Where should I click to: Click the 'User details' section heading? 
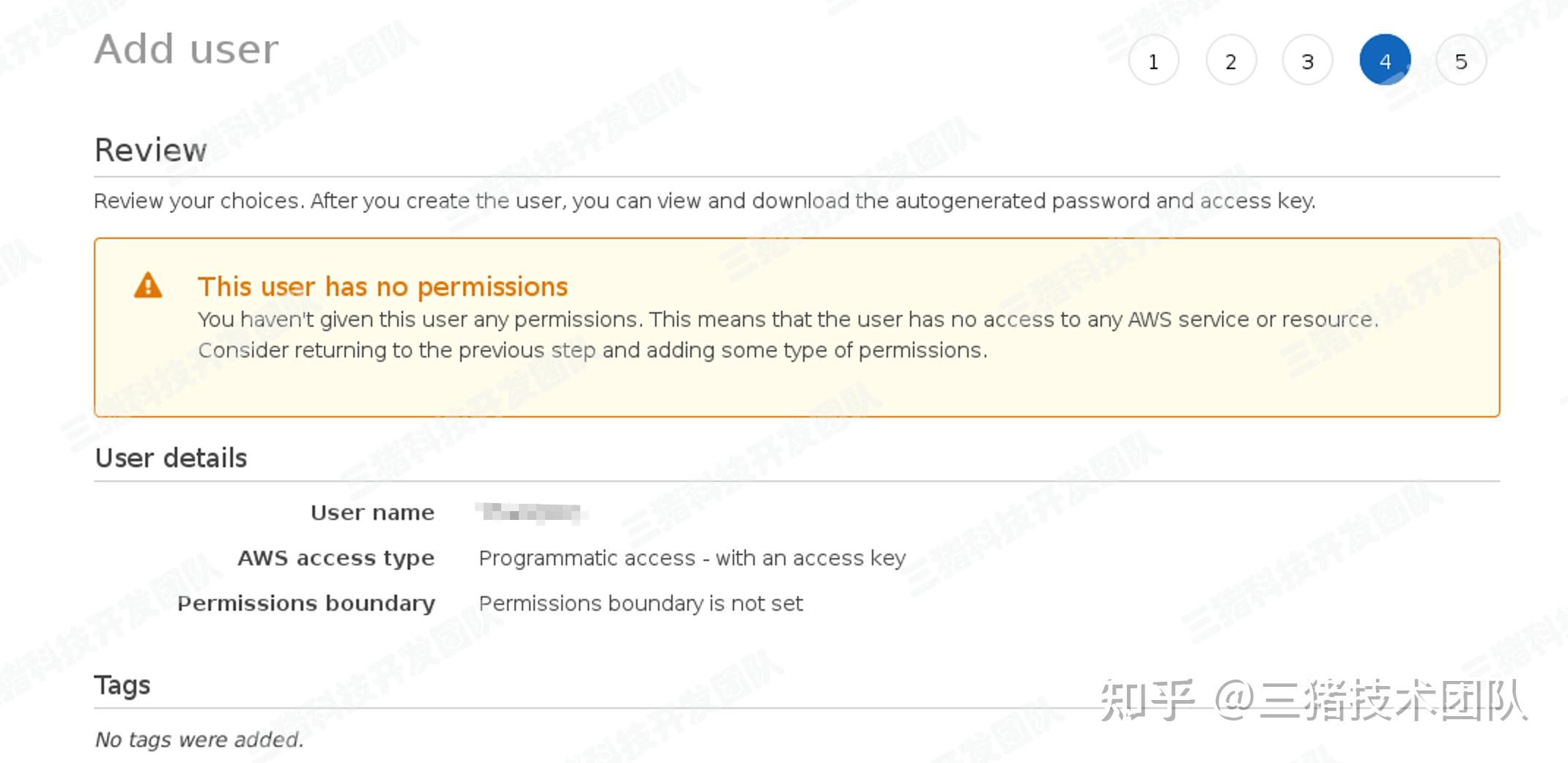pyautogui.click(x=171, y=458)
